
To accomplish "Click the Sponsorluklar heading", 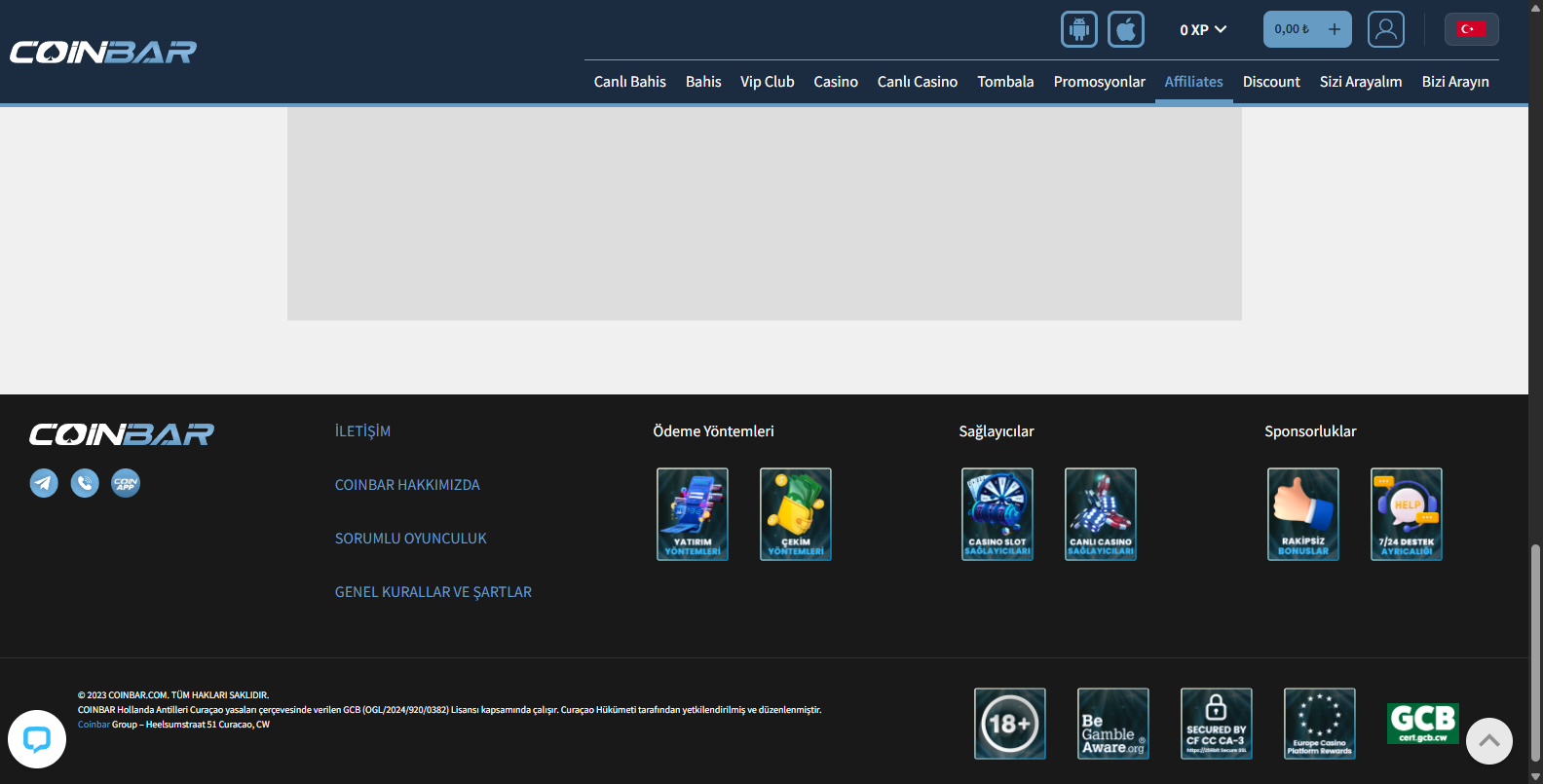I will pos(1310,431).
